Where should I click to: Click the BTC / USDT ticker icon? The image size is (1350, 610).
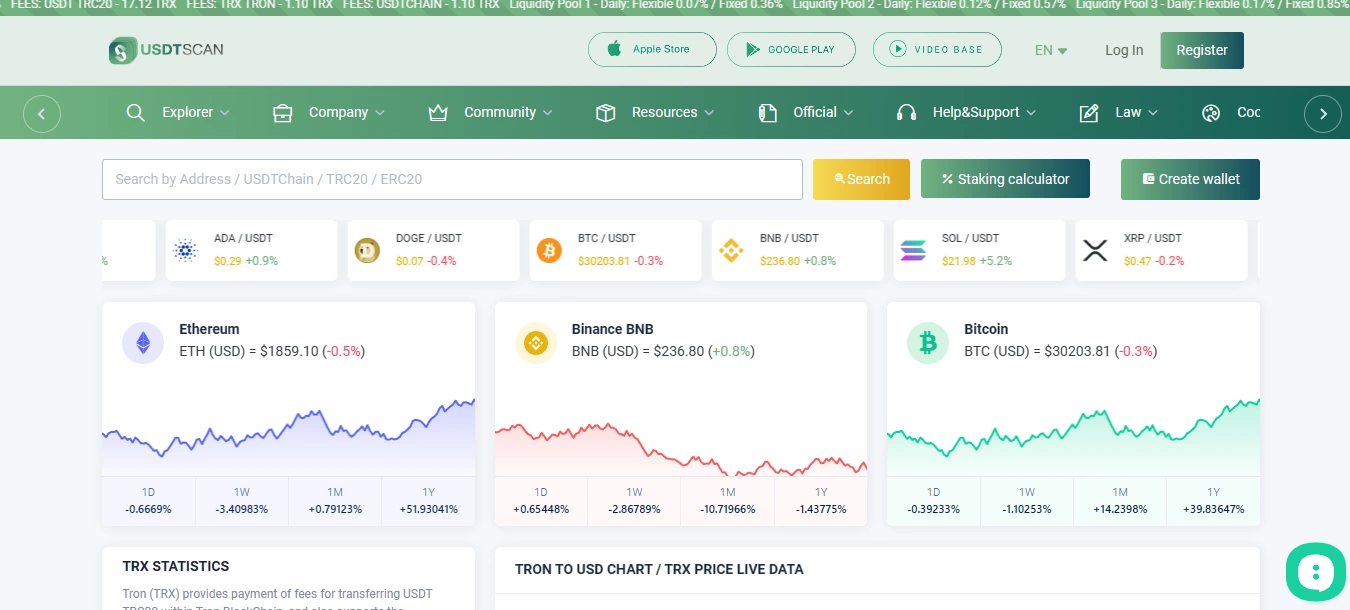549,250
